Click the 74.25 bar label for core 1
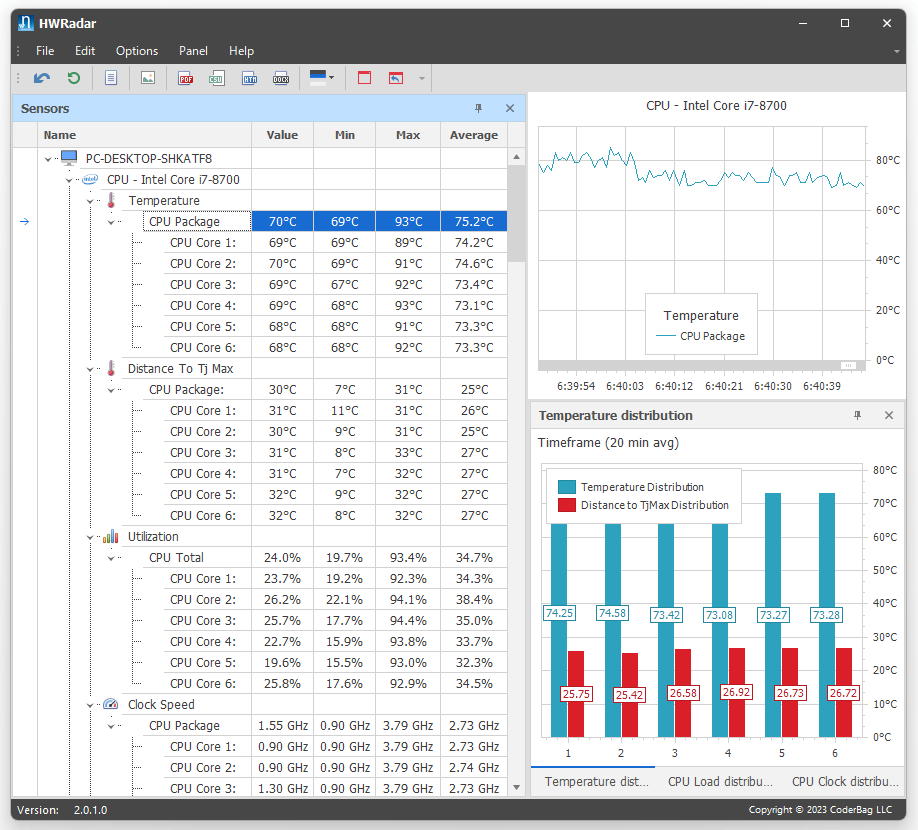The height and width of the screenshot is (830, 918). click(559, 613)
